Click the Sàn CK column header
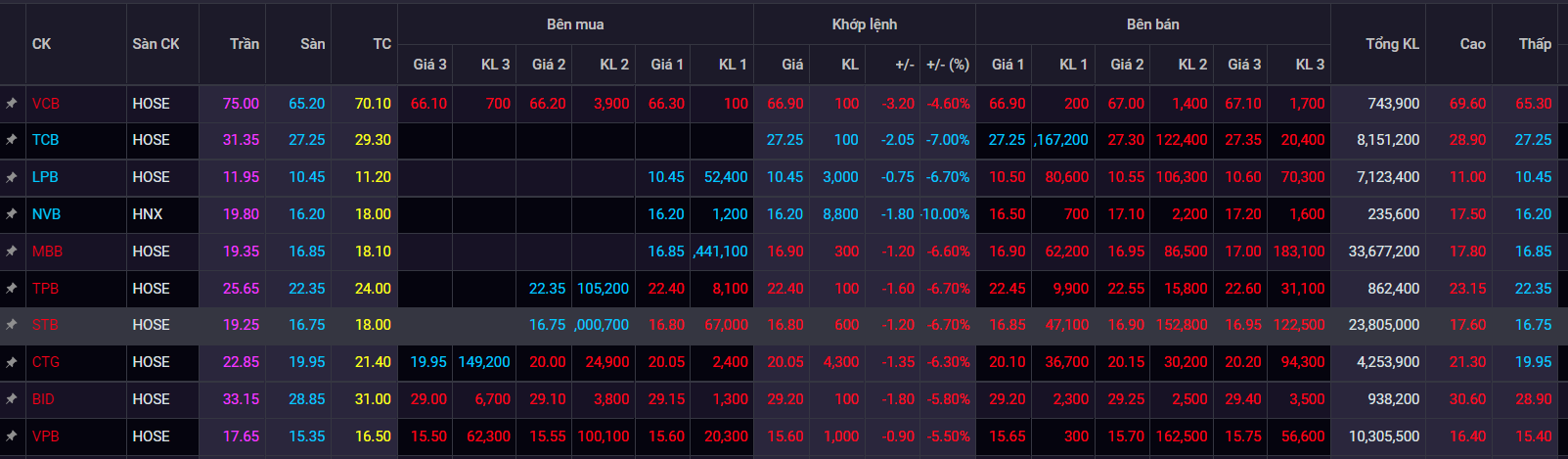 pos(157,44)
